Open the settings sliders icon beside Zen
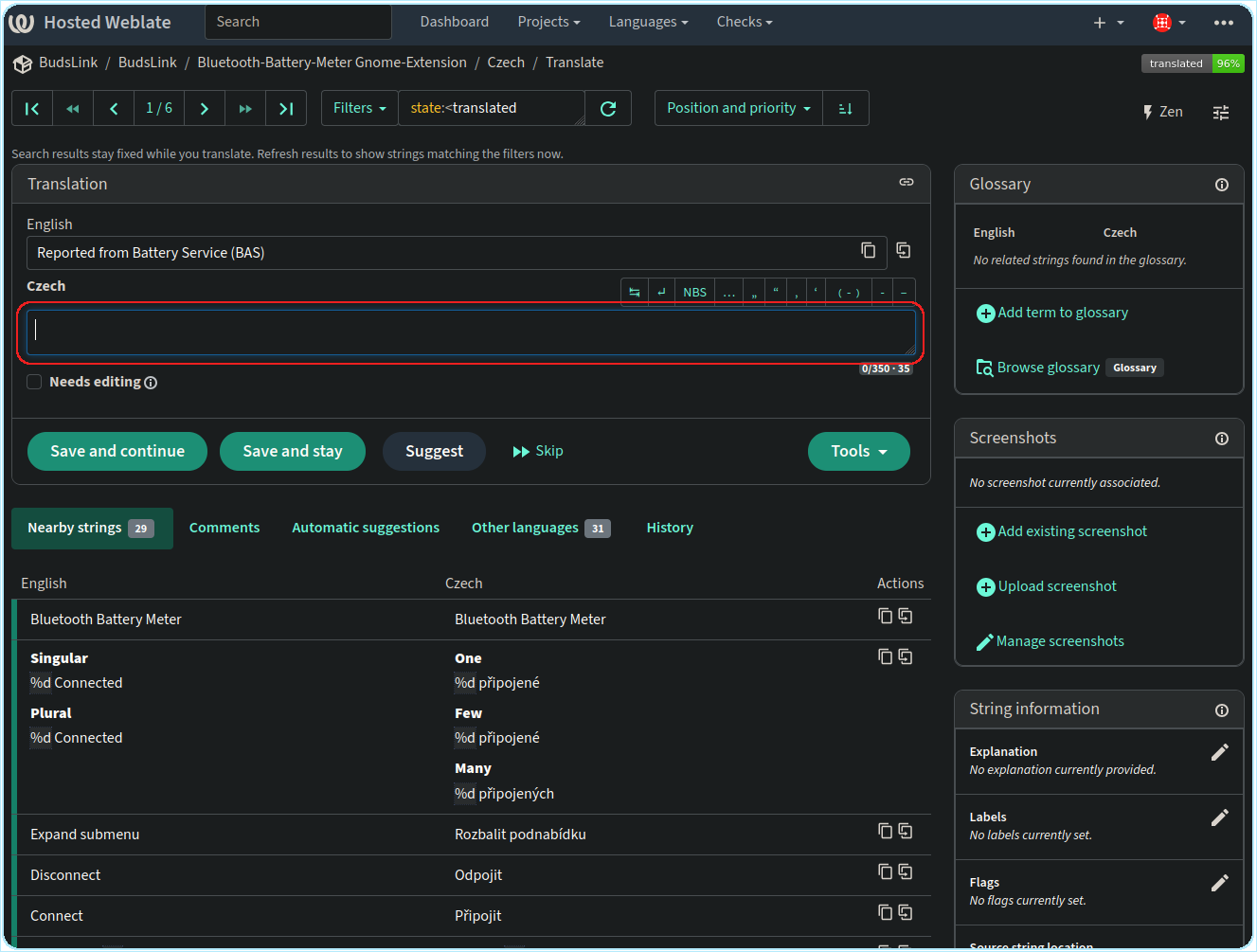This screenshot has height=952, width=1257. pyautogui.click(x=1221, y=113)
